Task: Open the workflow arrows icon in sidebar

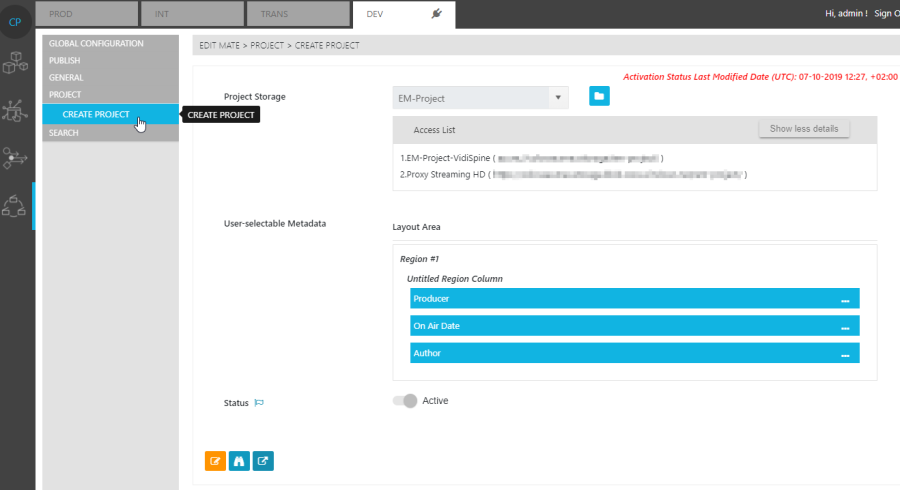Action: pyautogui.click(x=15, y=158)
